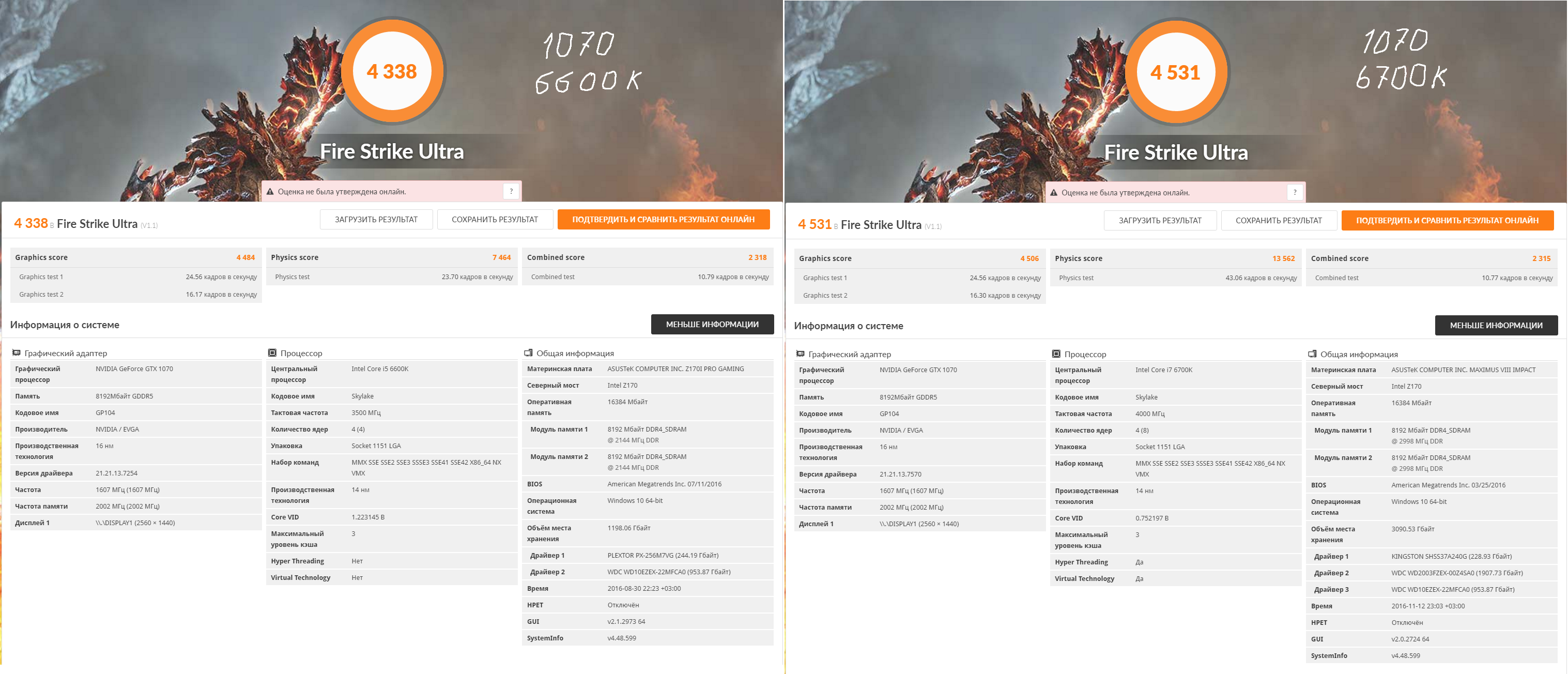The height and width of the screenshot is (674, 1568).
Task: Click the 4 338 score circle
Action: point(392,72)
